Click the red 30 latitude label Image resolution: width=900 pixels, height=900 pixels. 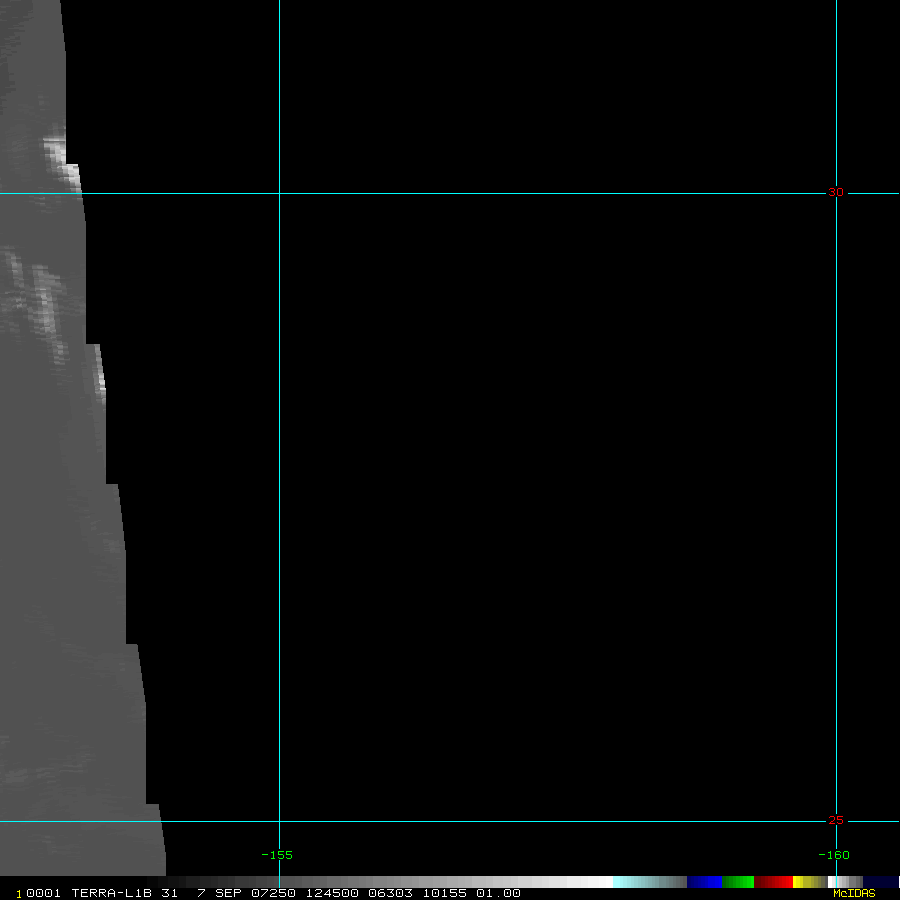click(x=835, y=192)
